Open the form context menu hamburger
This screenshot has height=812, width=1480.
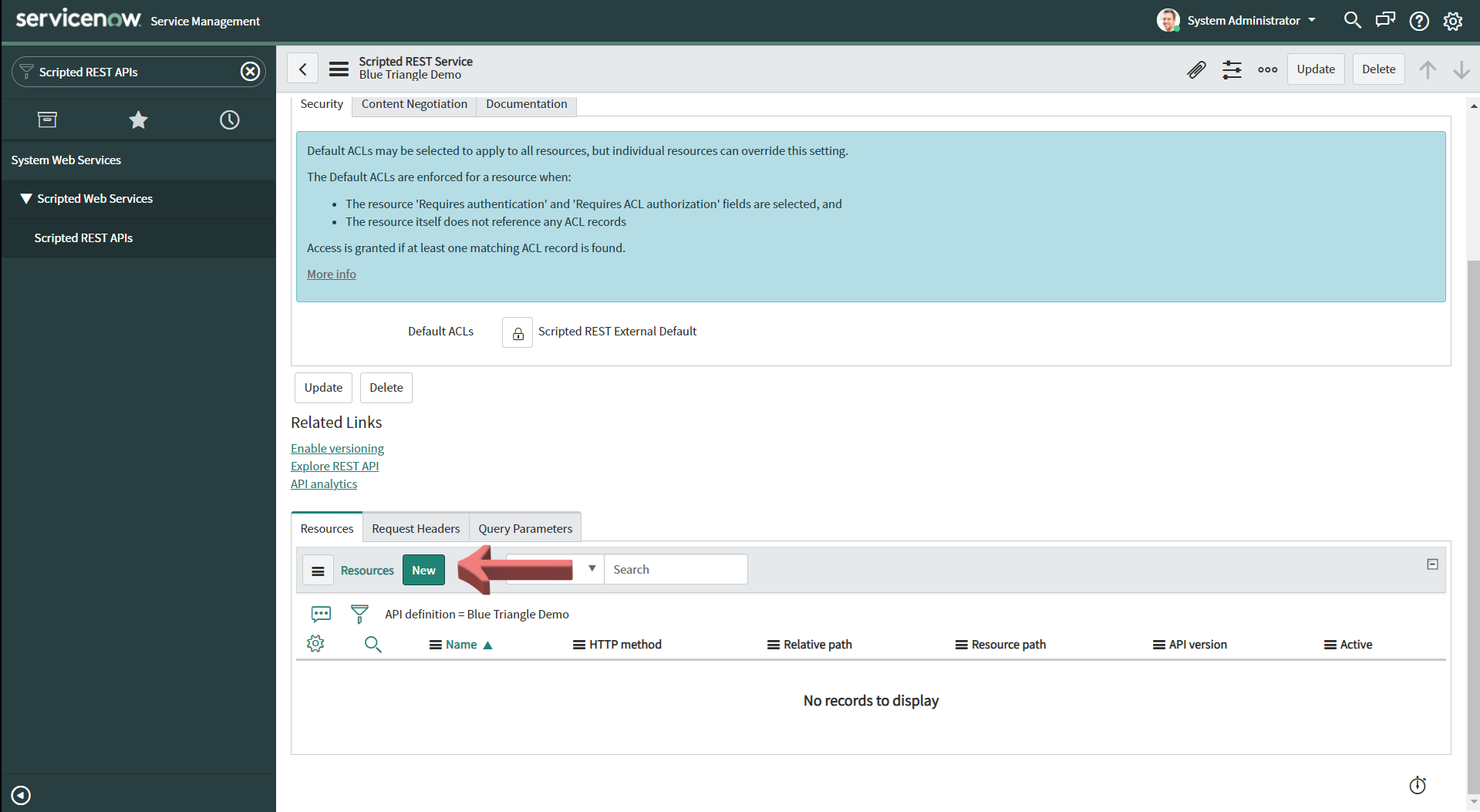(339, 69)
